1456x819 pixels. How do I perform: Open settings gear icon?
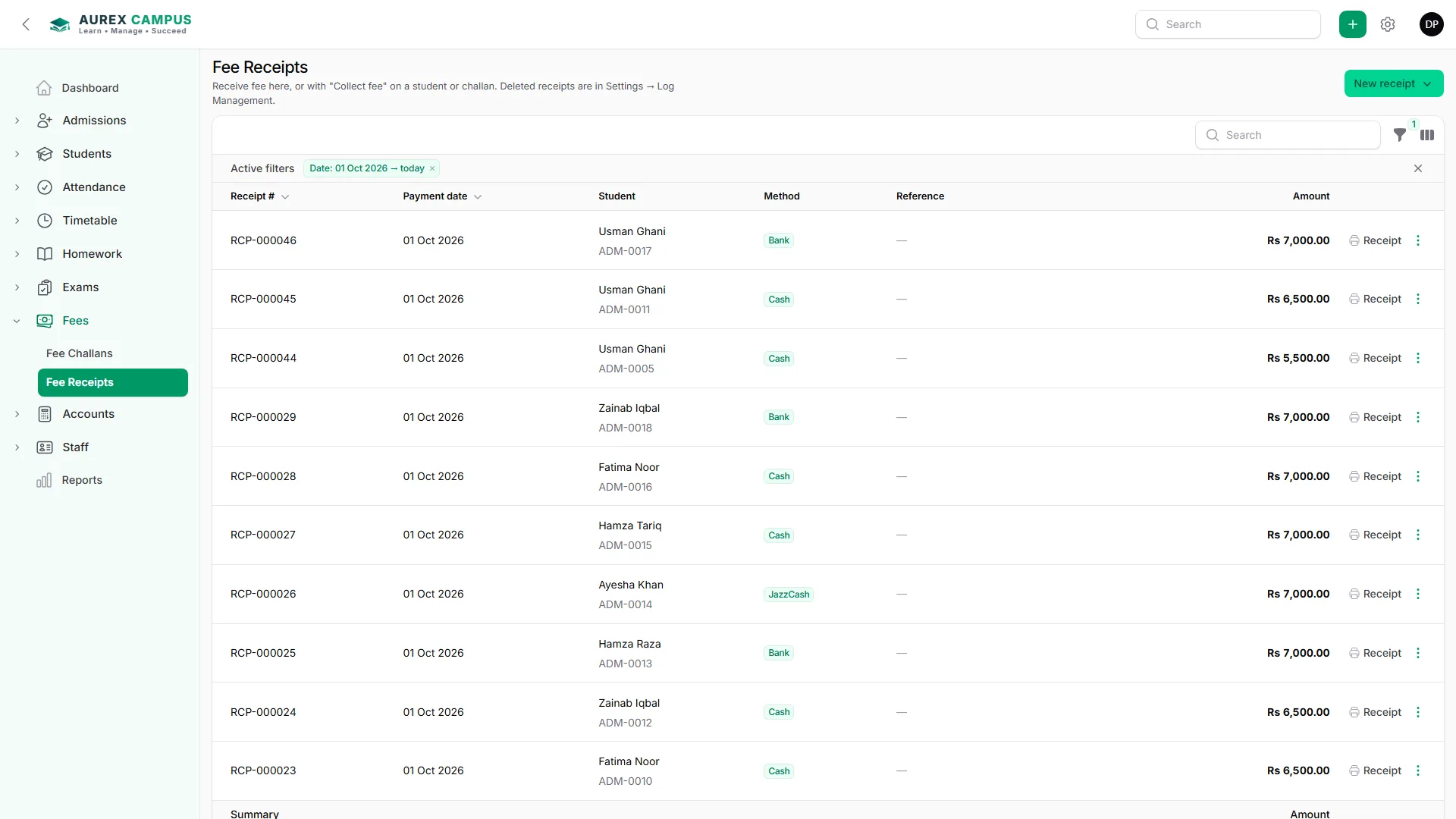coord(1388,24)
